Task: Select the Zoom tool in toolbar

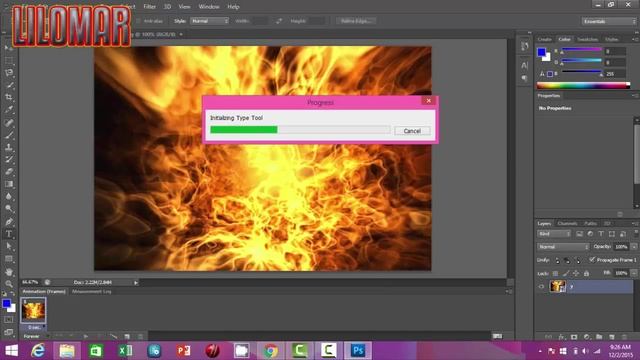Action: click(x=9, y=284)
